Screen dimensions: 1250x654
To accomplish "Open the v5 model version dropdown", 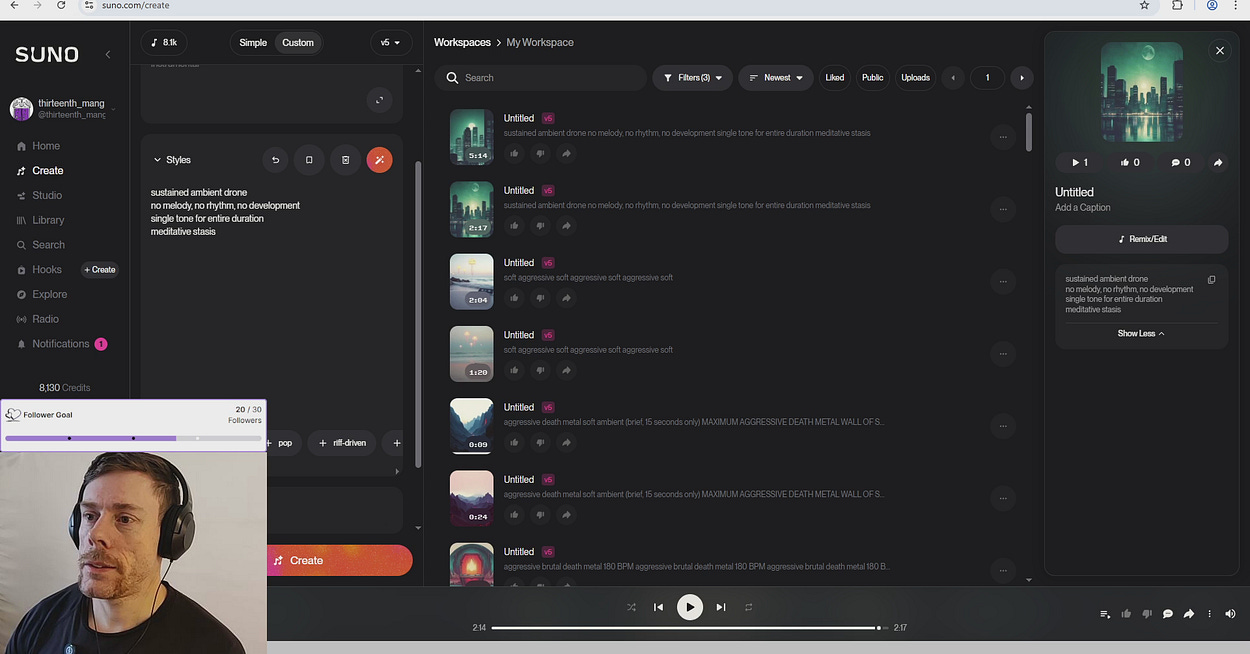I will 390,43.
